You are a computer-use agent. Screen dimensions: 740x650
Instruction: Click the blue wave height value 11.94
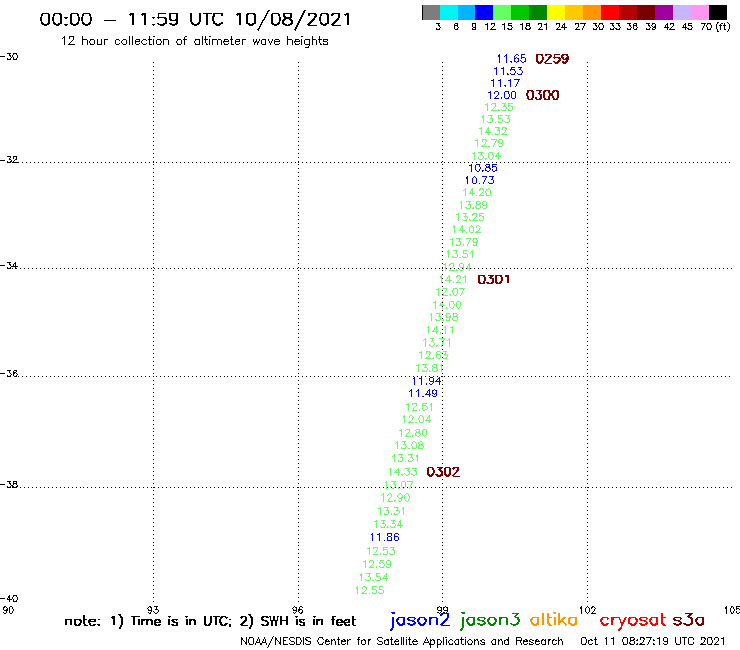pyautogui.click(x=427, y=381)
